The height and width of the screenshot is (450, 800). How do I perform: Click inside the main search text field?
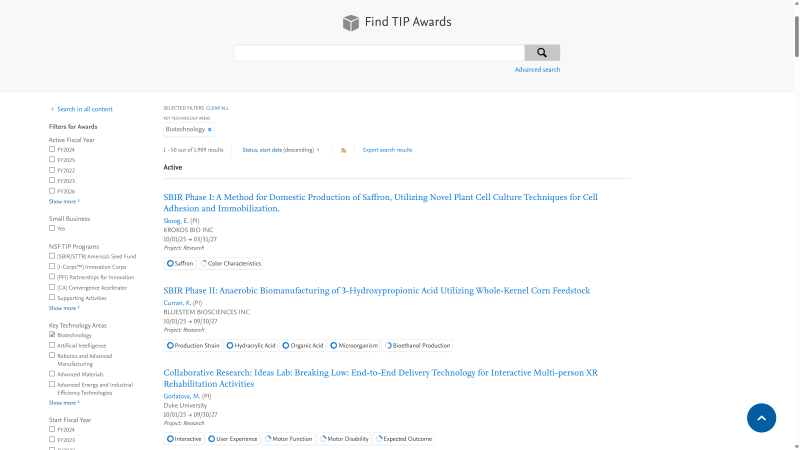point(378,53)
